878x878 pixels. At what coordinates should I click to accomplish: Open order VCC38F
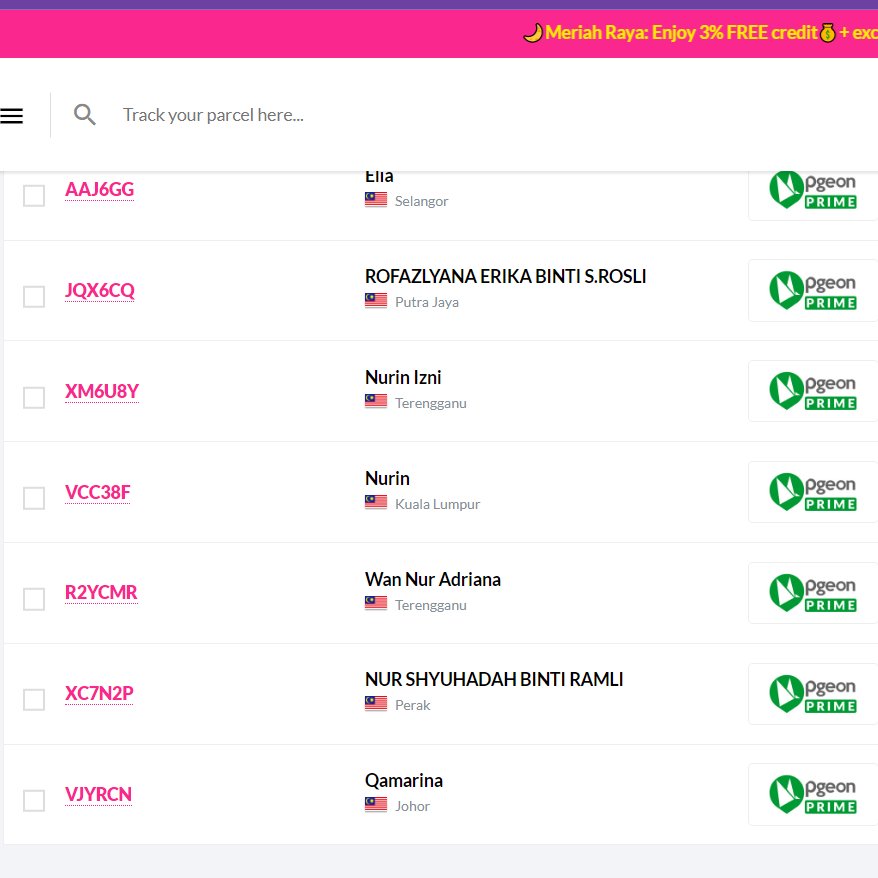pyautogui.click(x=97, y=492)
